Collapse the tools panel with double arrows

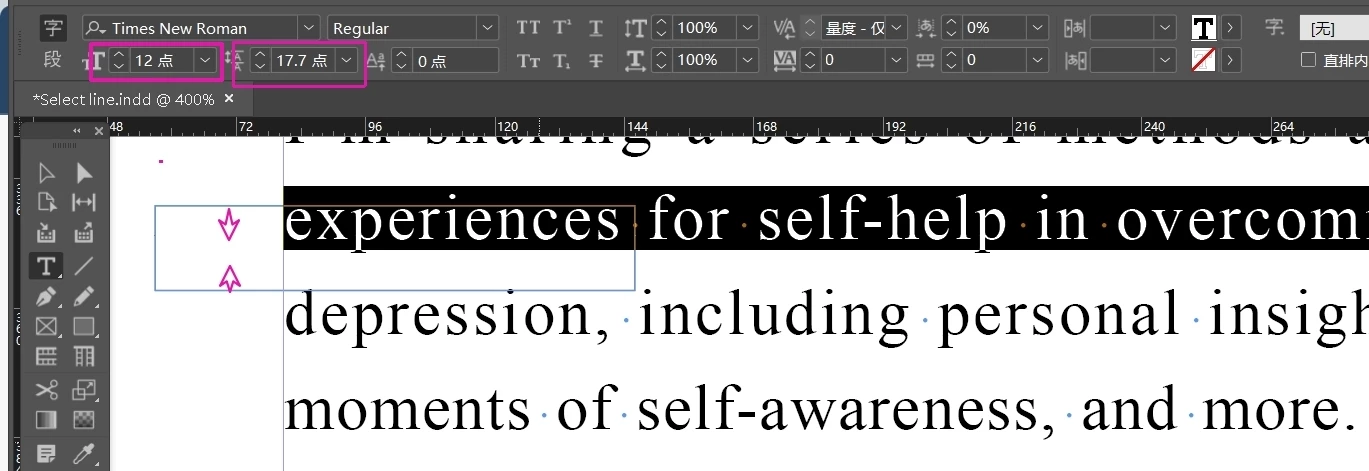click(77, 131)
